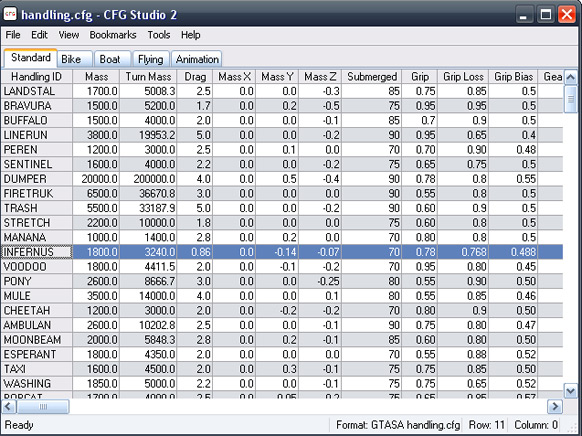Click the Turn Mass column header

pos(148,77)
